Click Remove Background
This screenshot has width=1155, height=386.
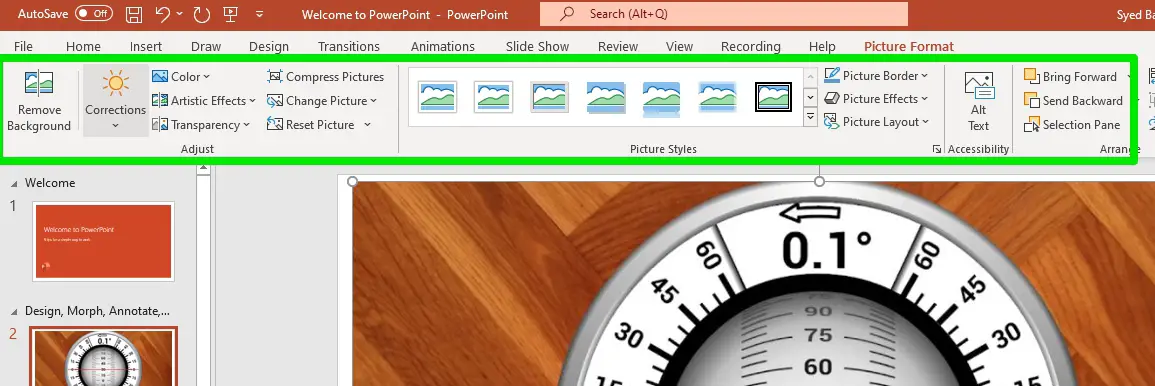tap(39, 102)
